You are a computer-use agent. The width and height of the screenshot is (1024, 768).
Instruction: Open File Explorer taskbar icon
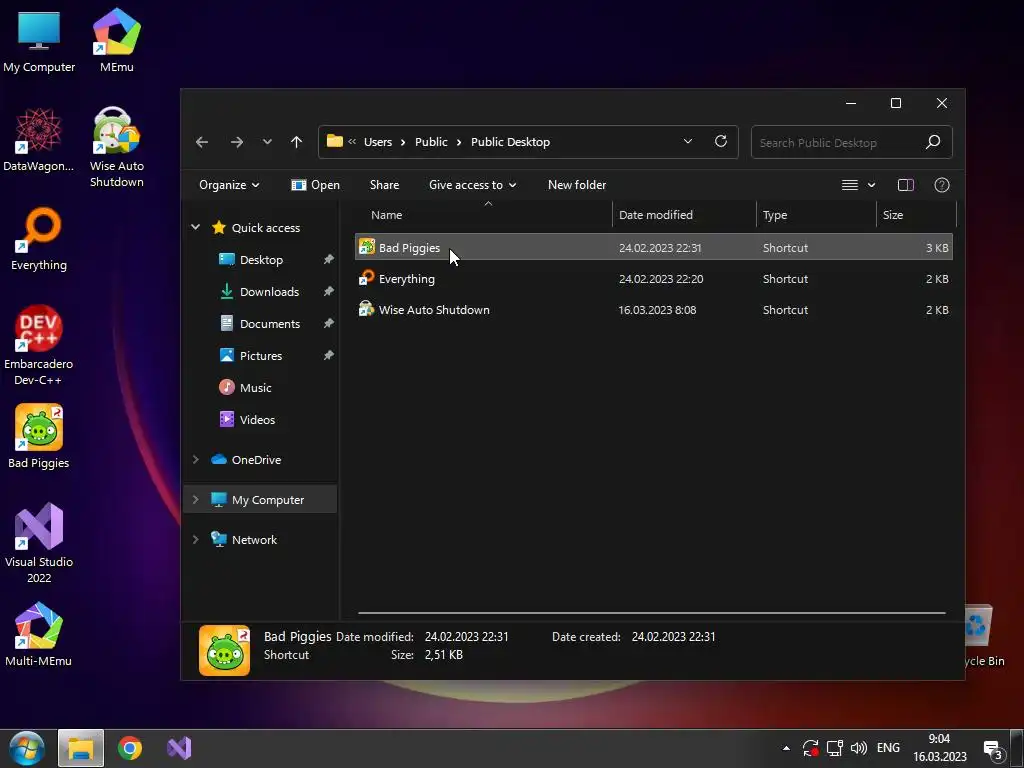(x=81, y=748)
